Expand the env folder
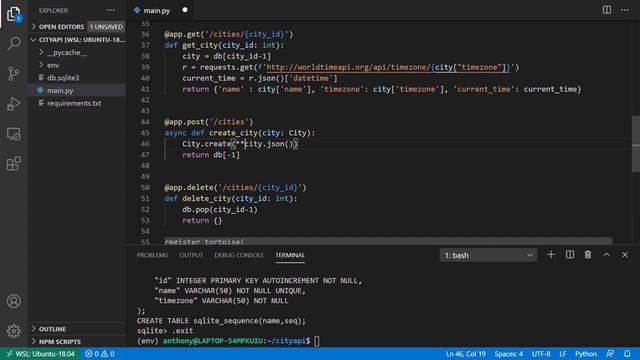640x360 pixels. click(x=77, y=65)
